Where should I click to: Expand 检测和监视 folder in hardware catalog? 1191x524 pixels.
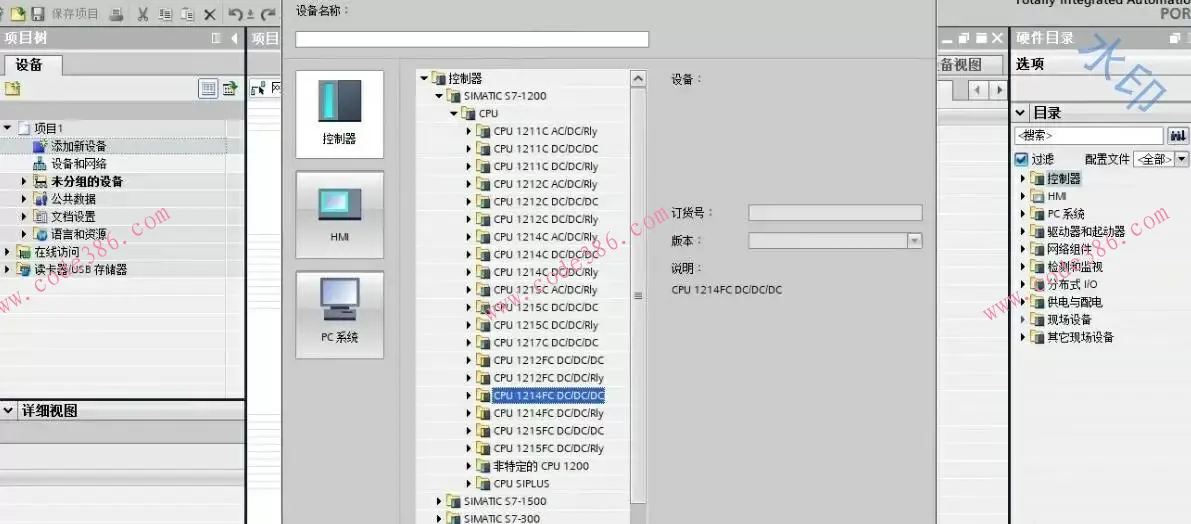[x=1022, y=267]
